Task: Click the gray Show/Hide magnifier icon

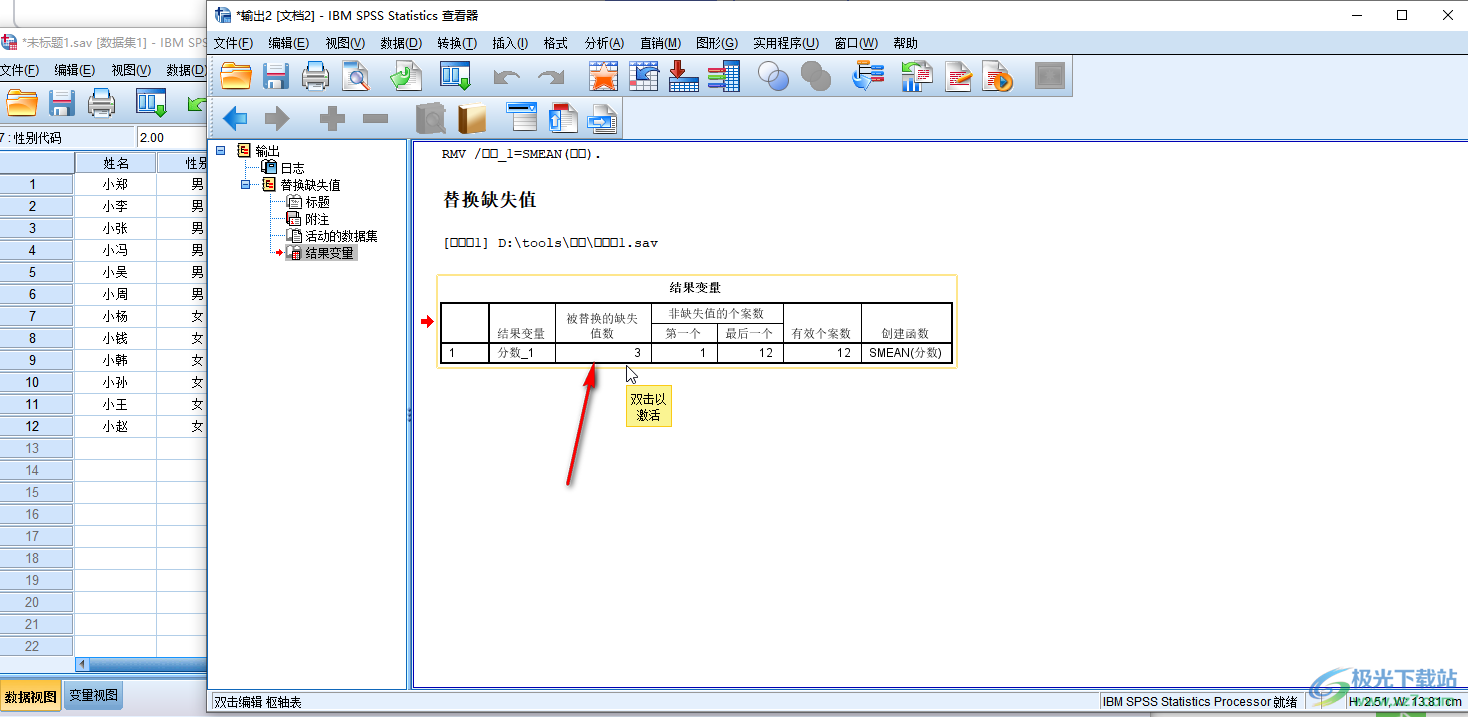Action: [x=430, y=119]
